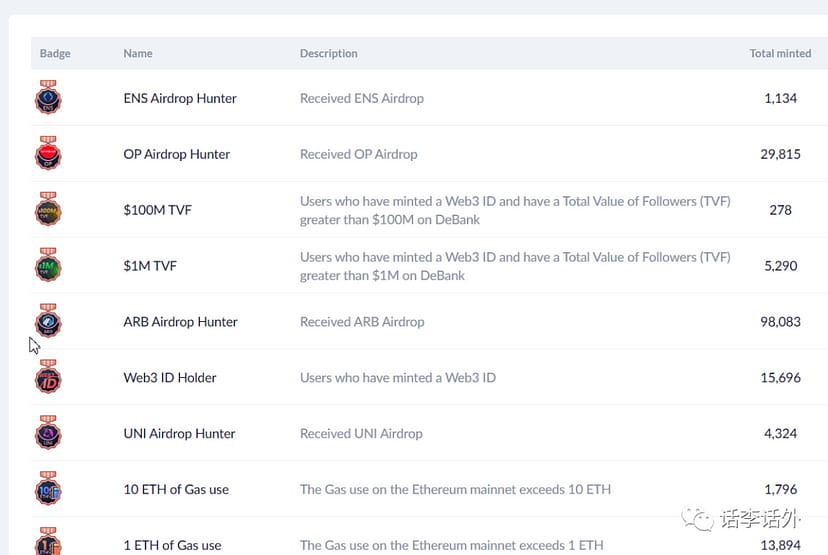Select the $1M TVF badge icon
Image resolution: width=828 pixels, height=555 pixels.
tap(48, 265)
